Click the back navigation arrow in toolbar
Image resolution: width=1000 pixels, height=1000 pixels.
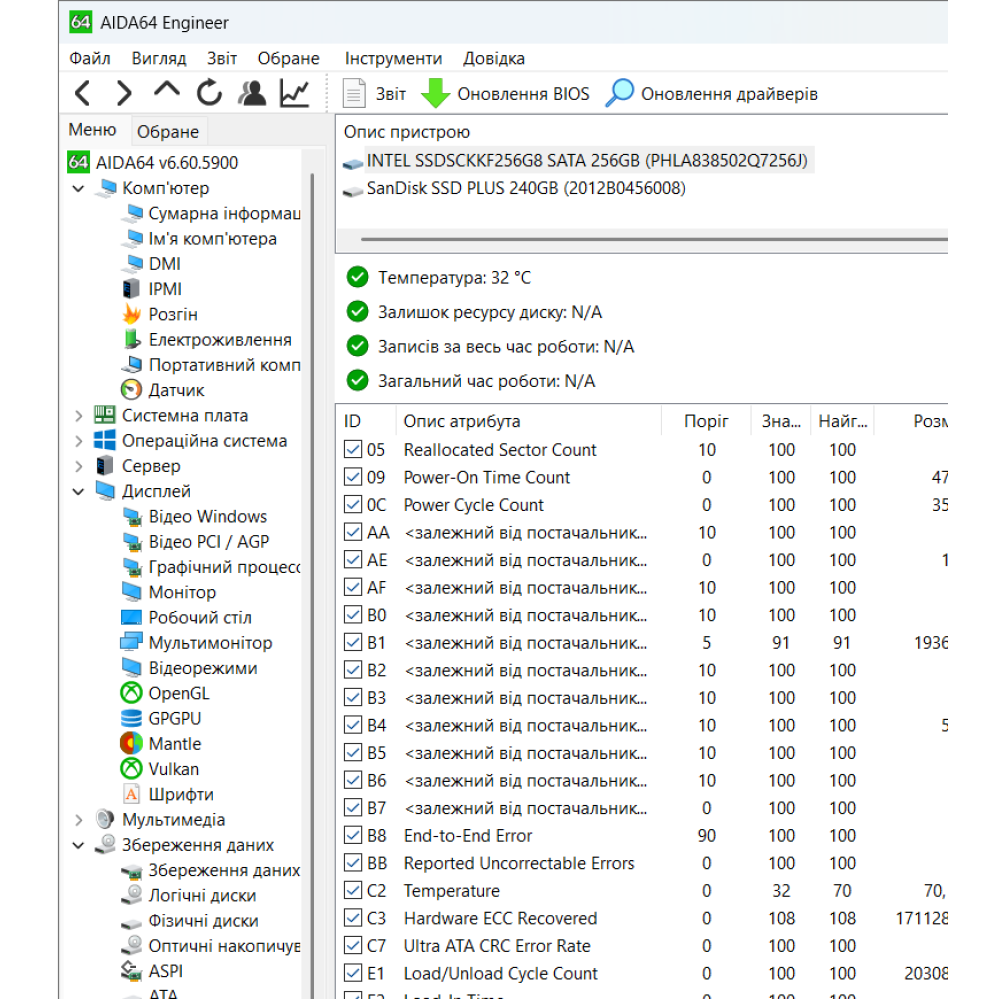(83, 94)
